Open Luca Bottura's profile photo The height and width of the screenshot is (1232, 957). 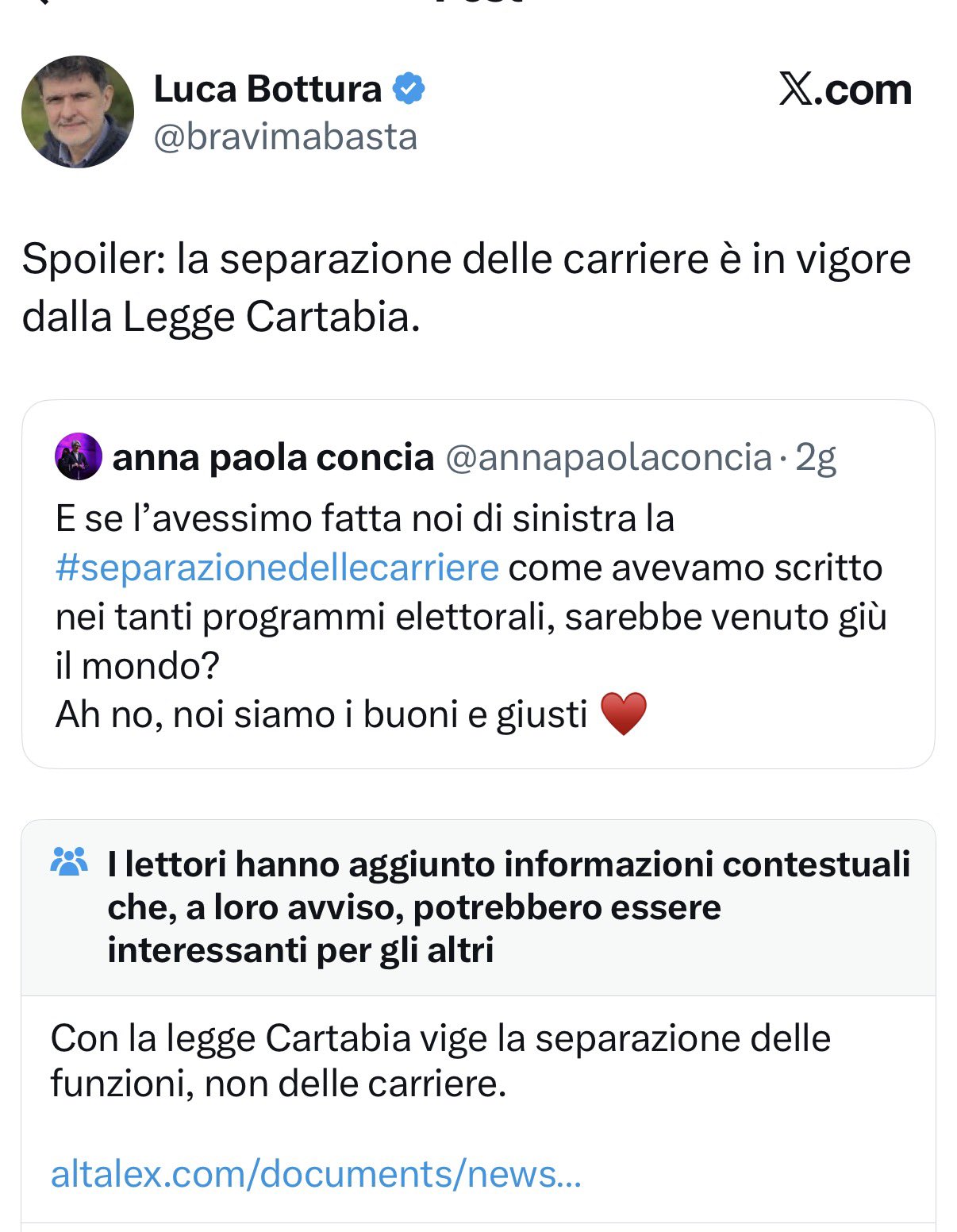pyautogui.click(x=77, y=111)
